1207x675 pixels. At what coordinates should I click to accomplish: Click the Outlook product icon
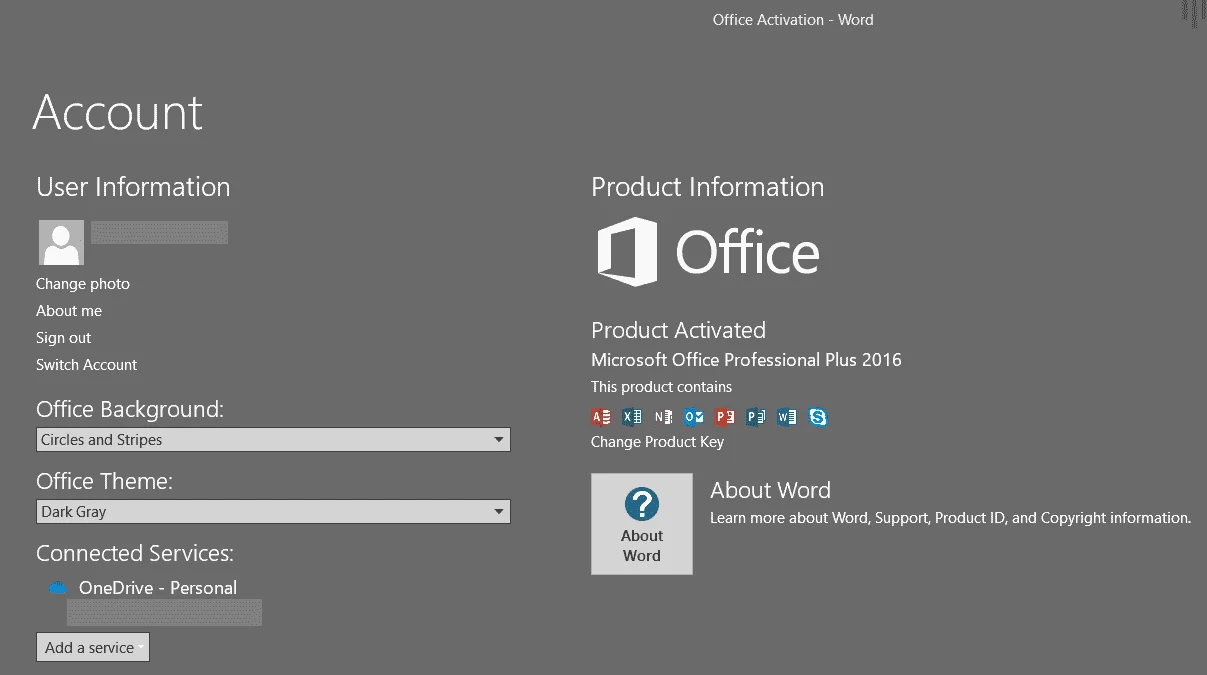pos(694,417)
